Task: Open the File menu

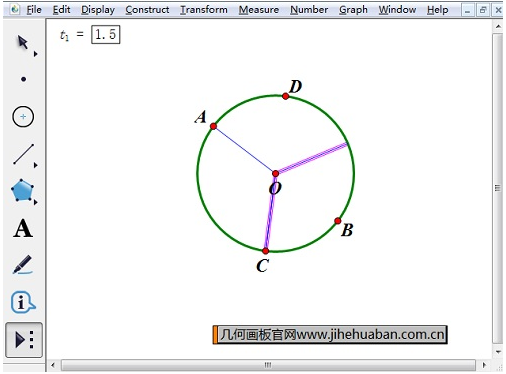Action: point(34,10)
